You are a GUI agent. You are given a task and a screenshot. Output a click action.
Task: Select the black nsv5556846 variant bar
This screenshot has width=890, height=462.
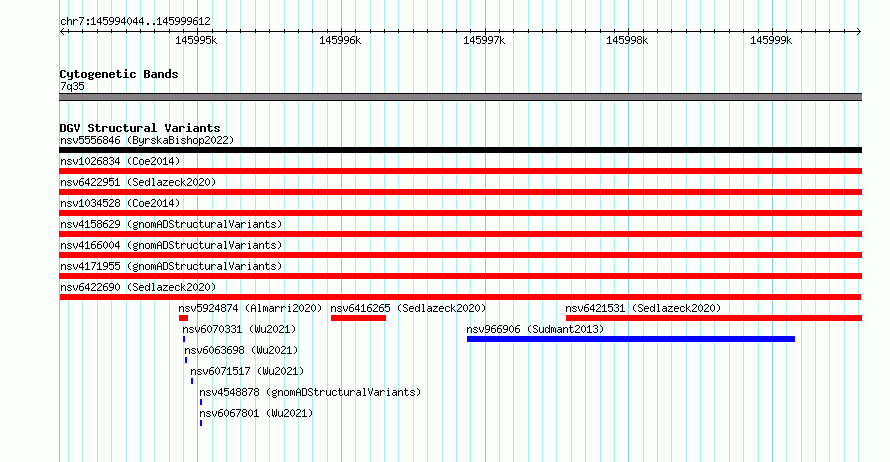click(x=460, y=150)
